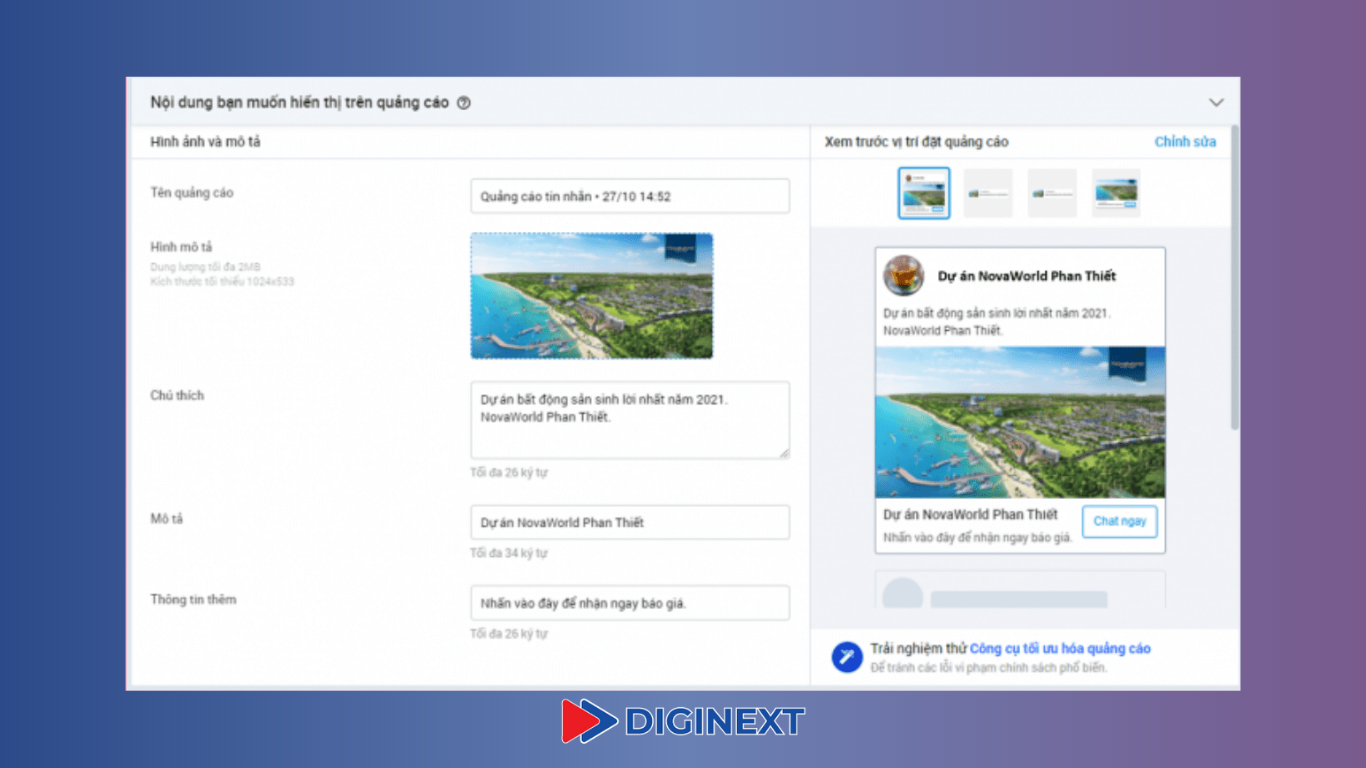Click the NovaWorld page avatar in preview
Image resolution: width=1366 pixels, height=768 pixels.
pos(904,275)
